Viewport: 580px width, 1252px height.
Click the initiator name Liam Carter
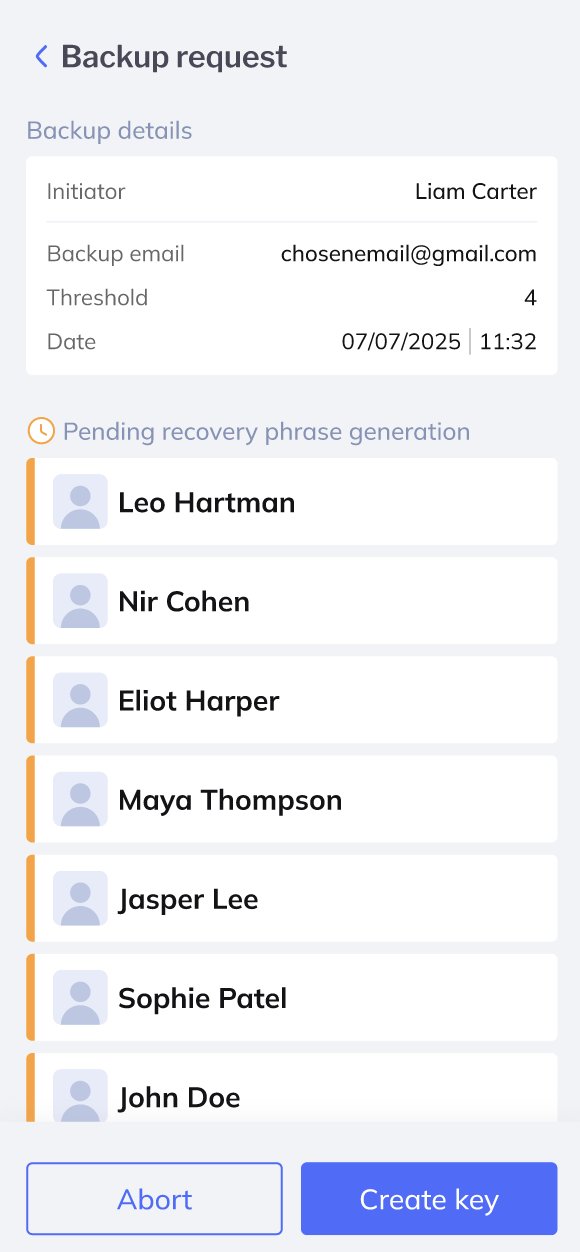(476, 191)
